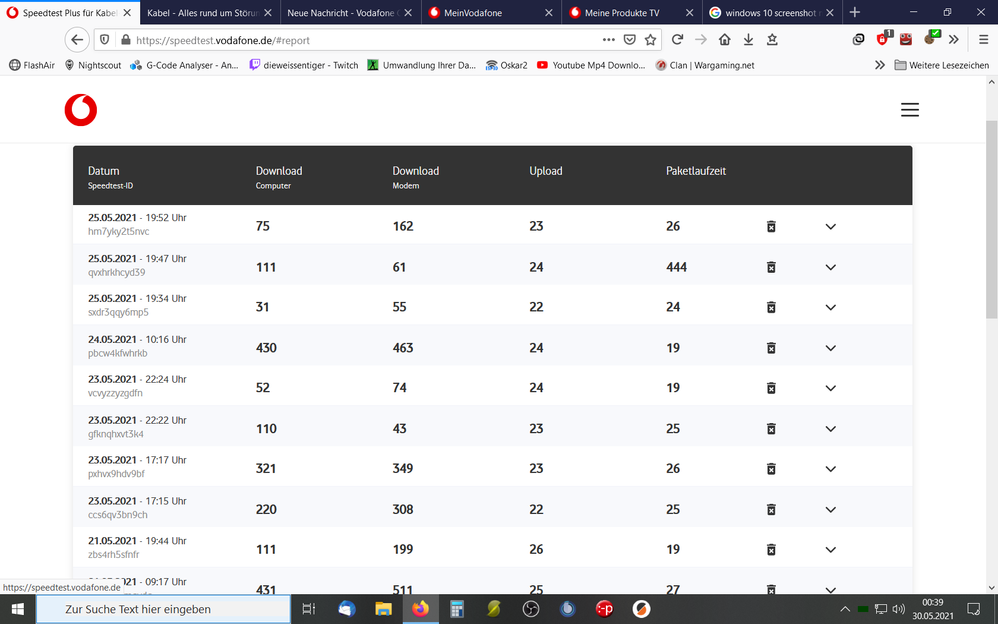Open Youtube Mp4 Download bookmark
Screen dimensions: 998x624
click(x=591, y=65)
